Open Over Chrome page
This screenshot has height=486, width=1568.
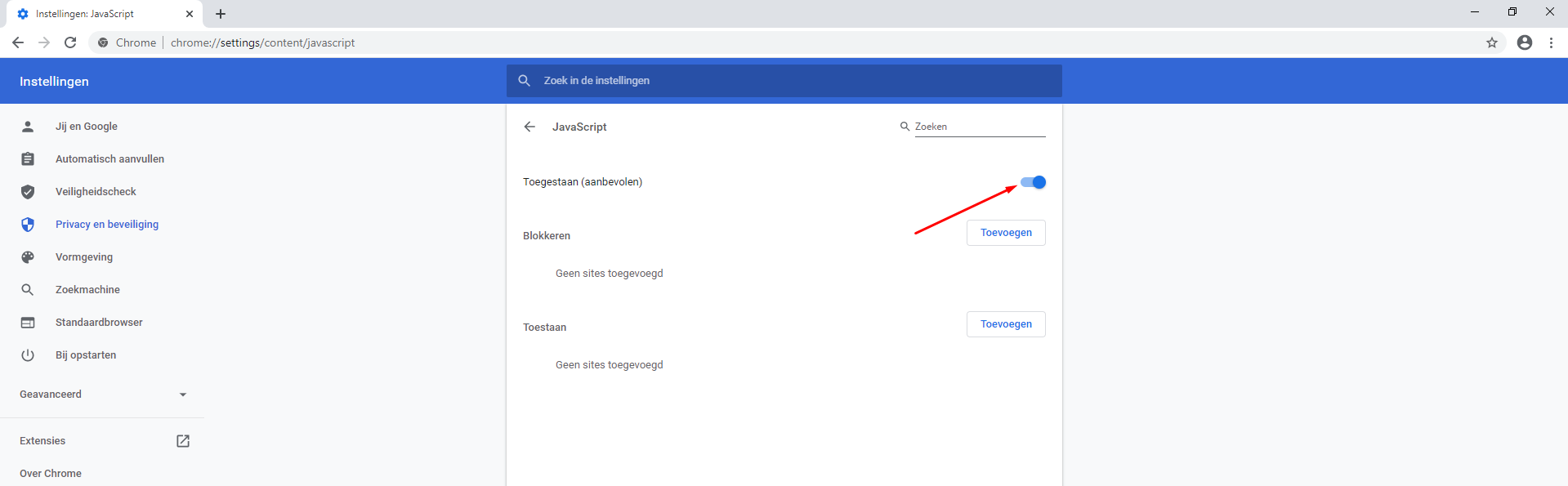pos(51,474)
